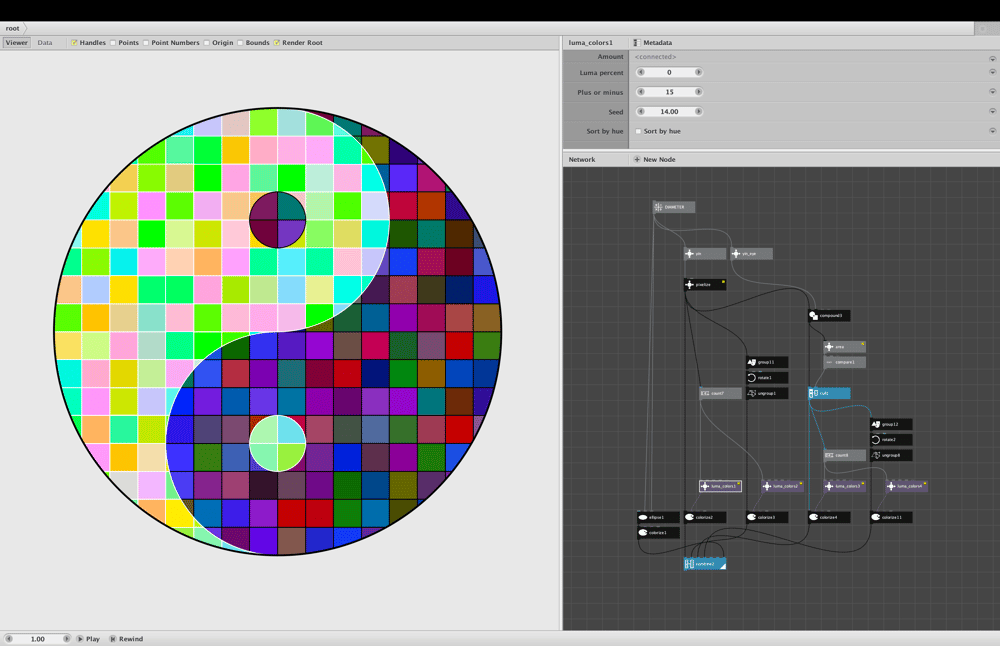Image resolution: width=1000 pixels, height=646 pixels.
Task: Select the group12 node
Action: pyautogui.click(x=891, y=424)
